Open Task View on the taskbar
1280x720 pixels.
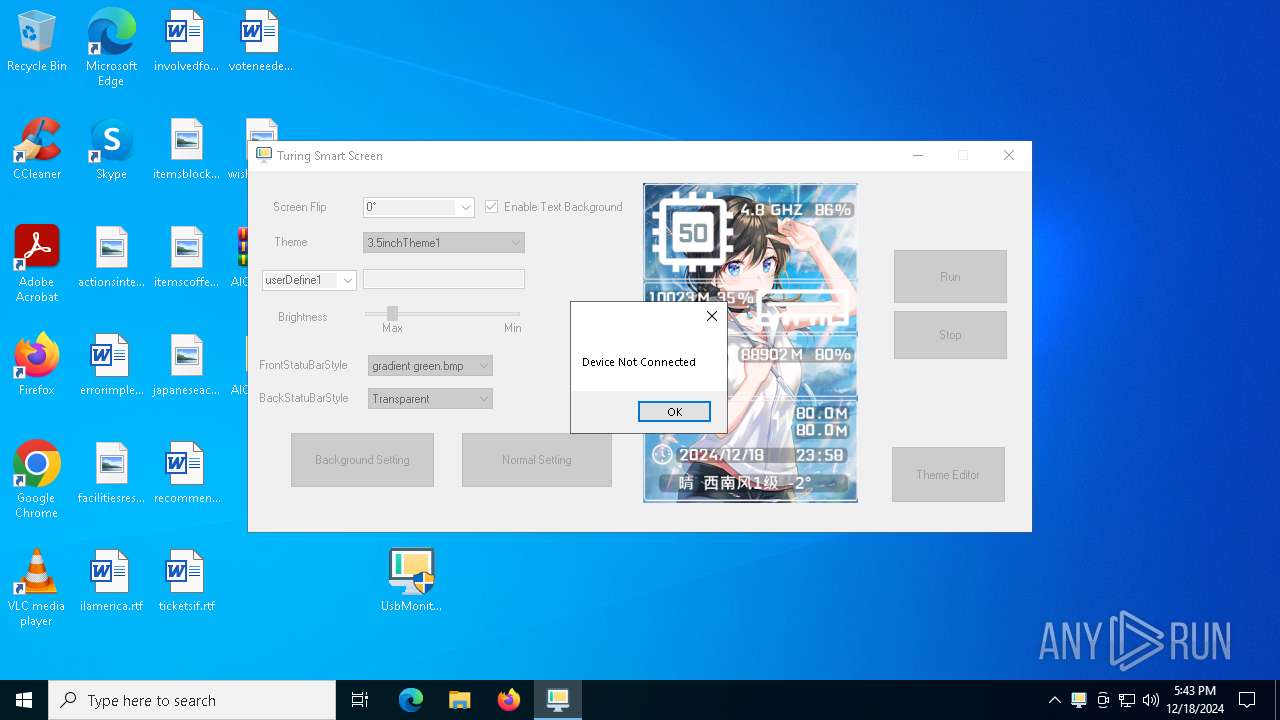coord(360,700)
